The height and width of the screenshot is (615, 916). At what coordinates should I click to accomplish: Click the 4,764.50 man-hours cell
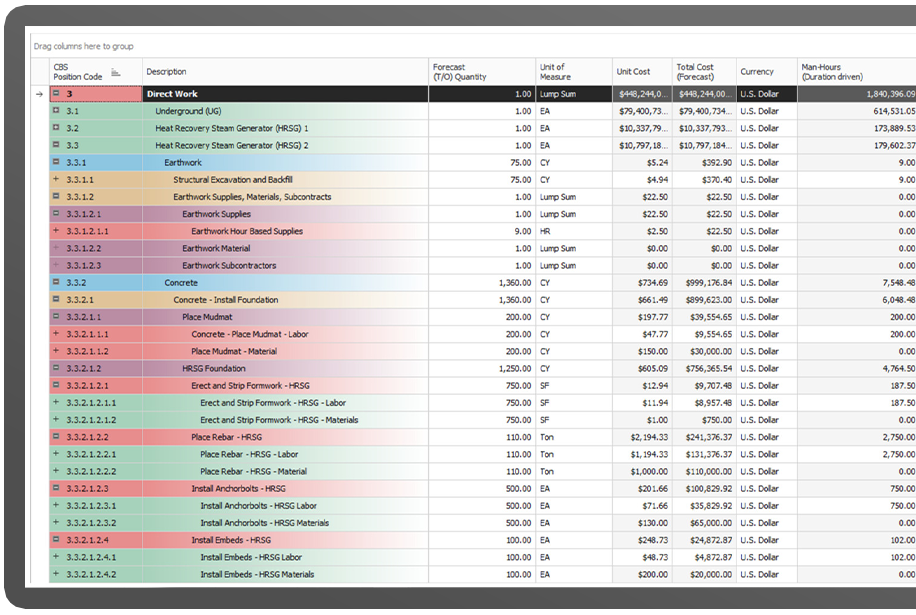(856, 369)
